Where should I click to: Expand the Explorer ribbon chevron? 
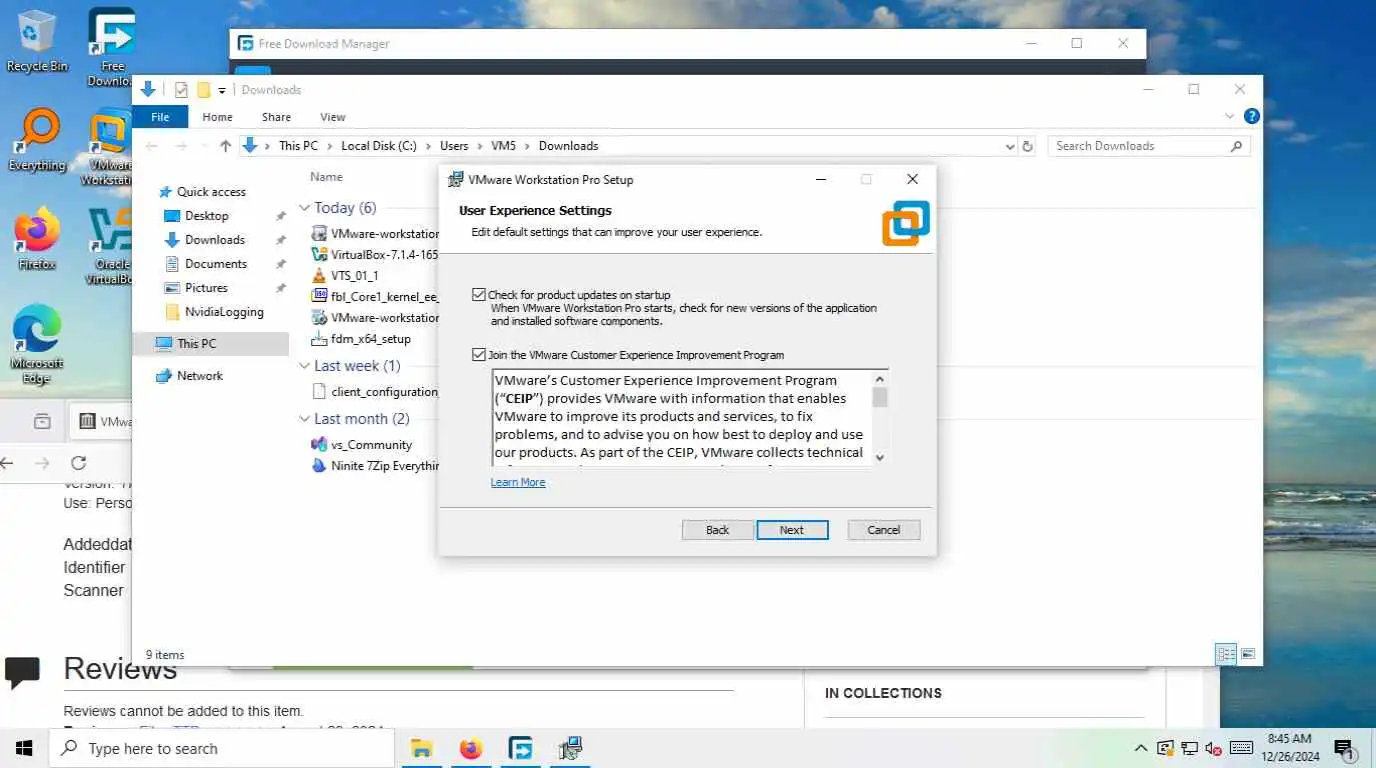click(1231, 117)
